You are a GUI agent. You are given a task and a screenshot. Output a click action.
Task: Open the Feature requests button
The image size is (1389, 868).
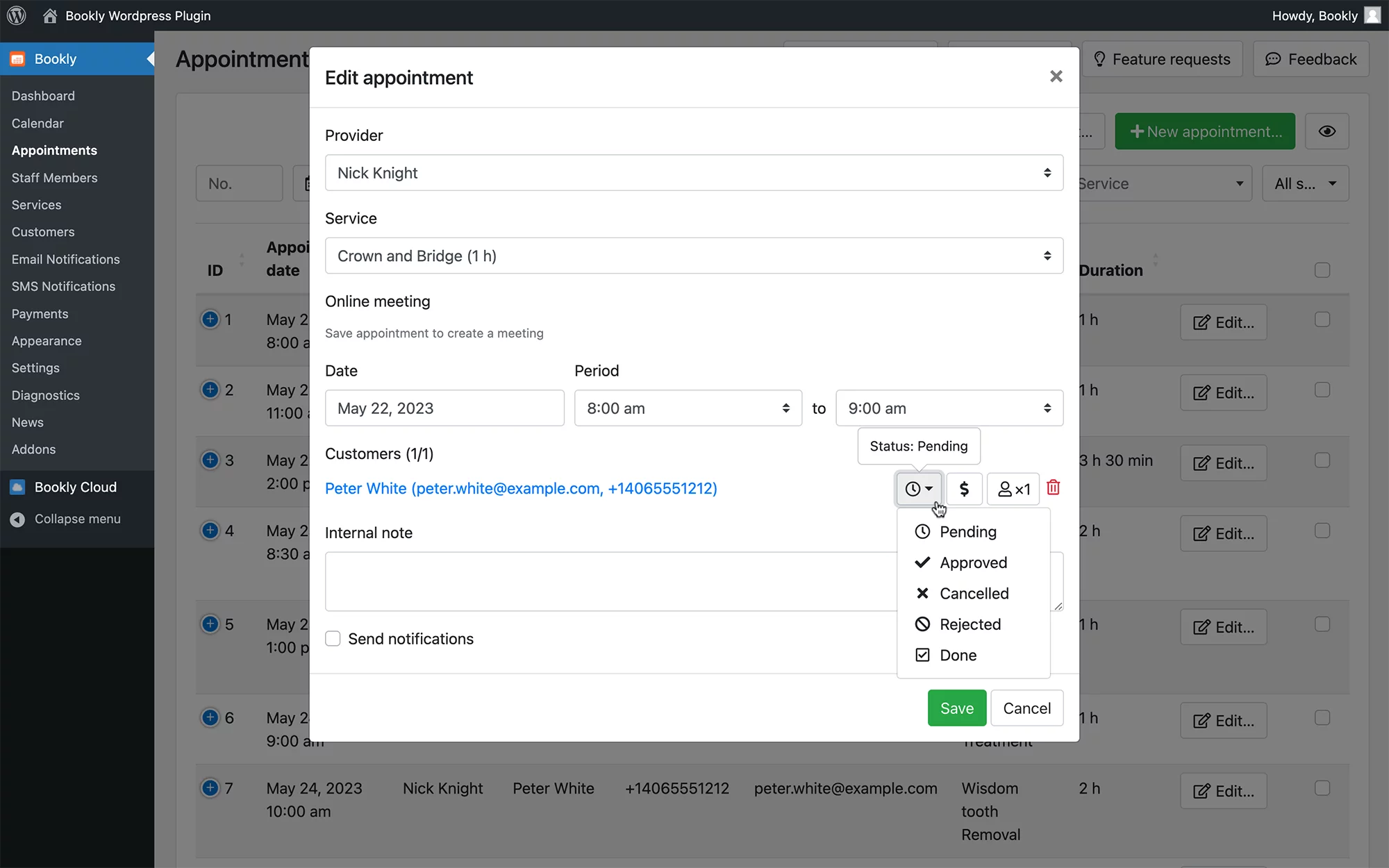pos(1162,59)
